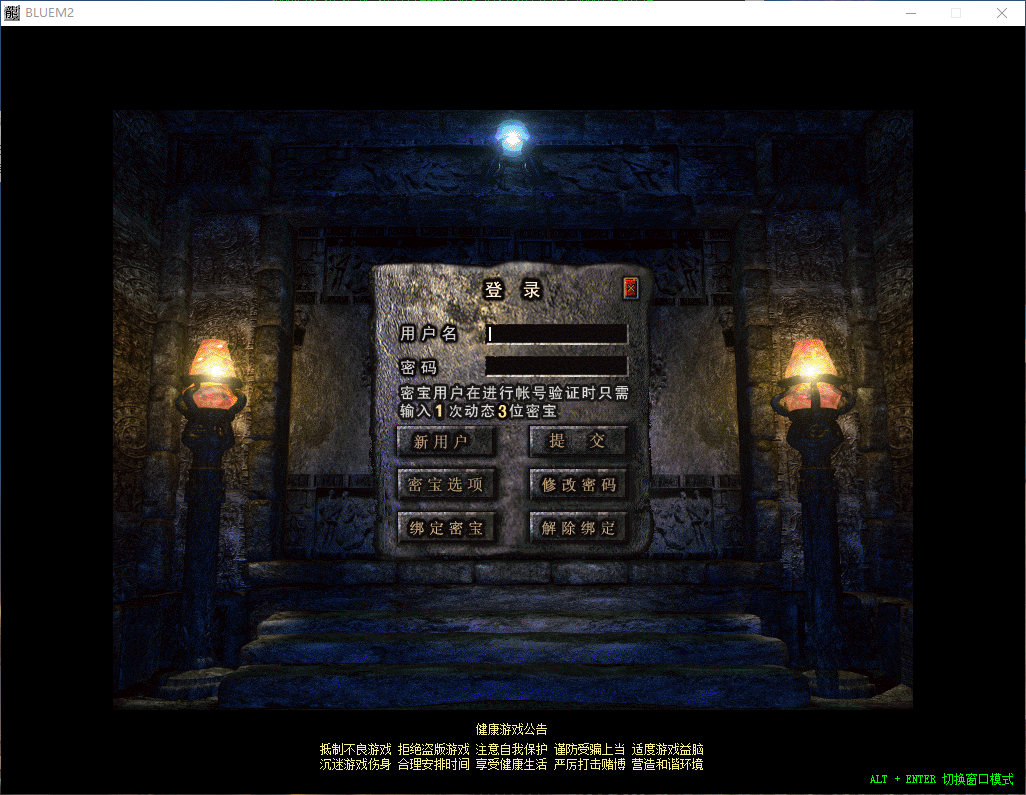Open the 密宝选项 options

(447, 484)
